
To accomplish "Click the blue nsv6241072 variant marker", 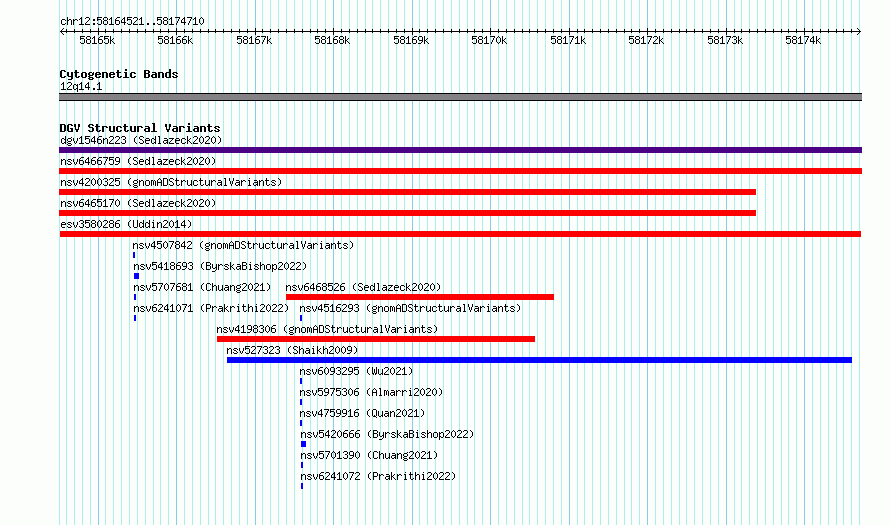I will tap(302, 486).
